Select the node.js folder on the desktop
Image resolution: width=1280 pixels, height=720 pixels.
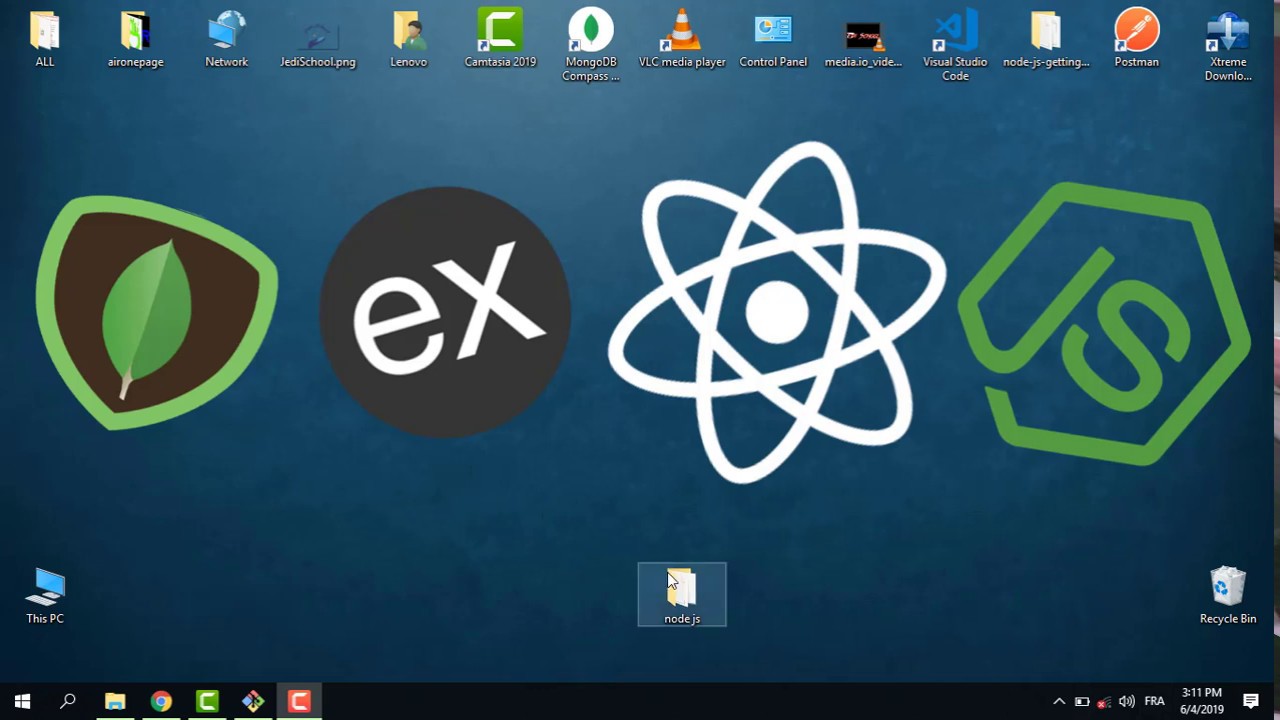click(682, 595)
